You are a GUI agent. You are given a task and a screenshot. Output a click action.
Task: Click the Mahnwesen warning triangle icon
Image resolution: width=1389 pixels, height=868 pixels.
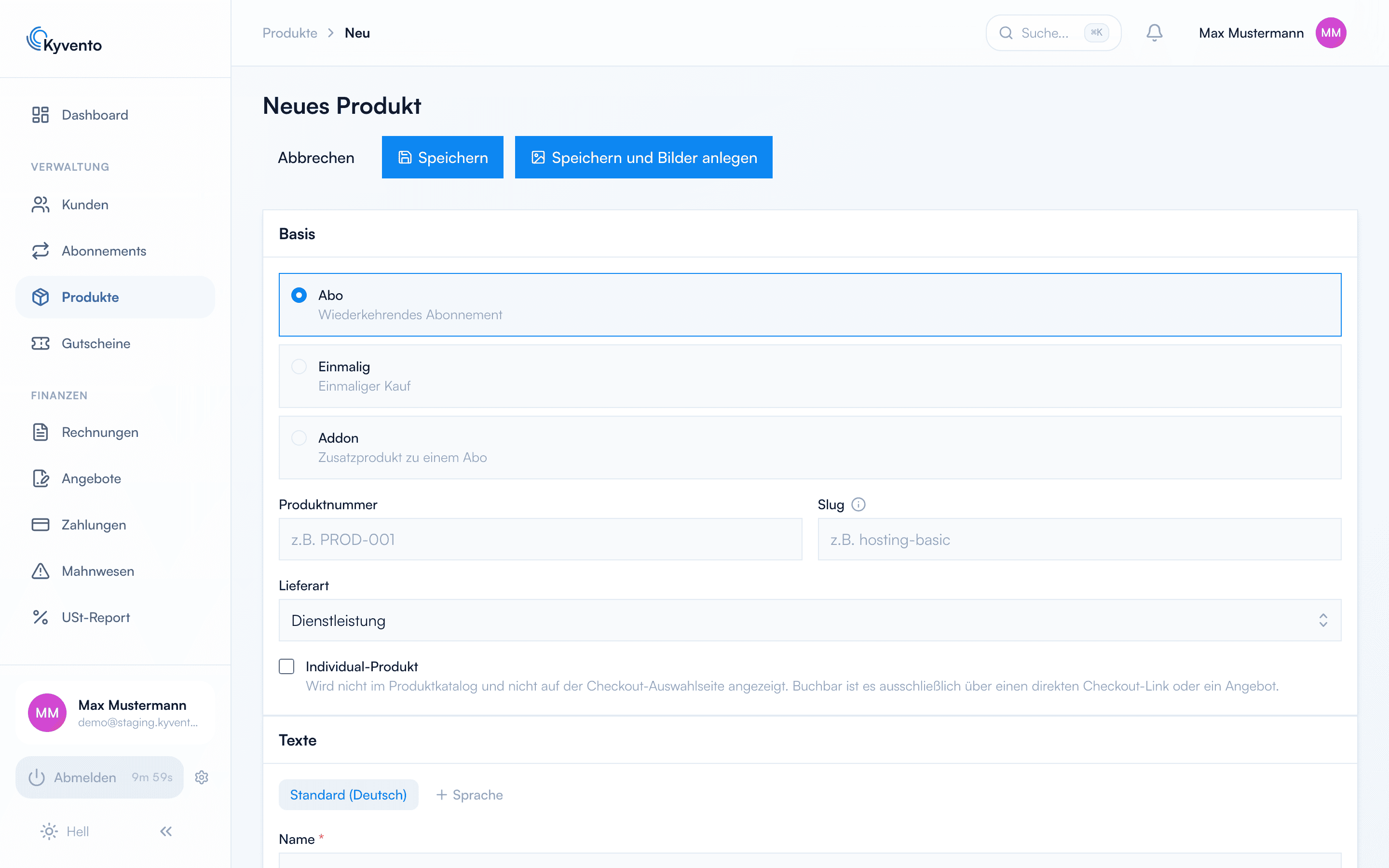[x=40, y=570]
